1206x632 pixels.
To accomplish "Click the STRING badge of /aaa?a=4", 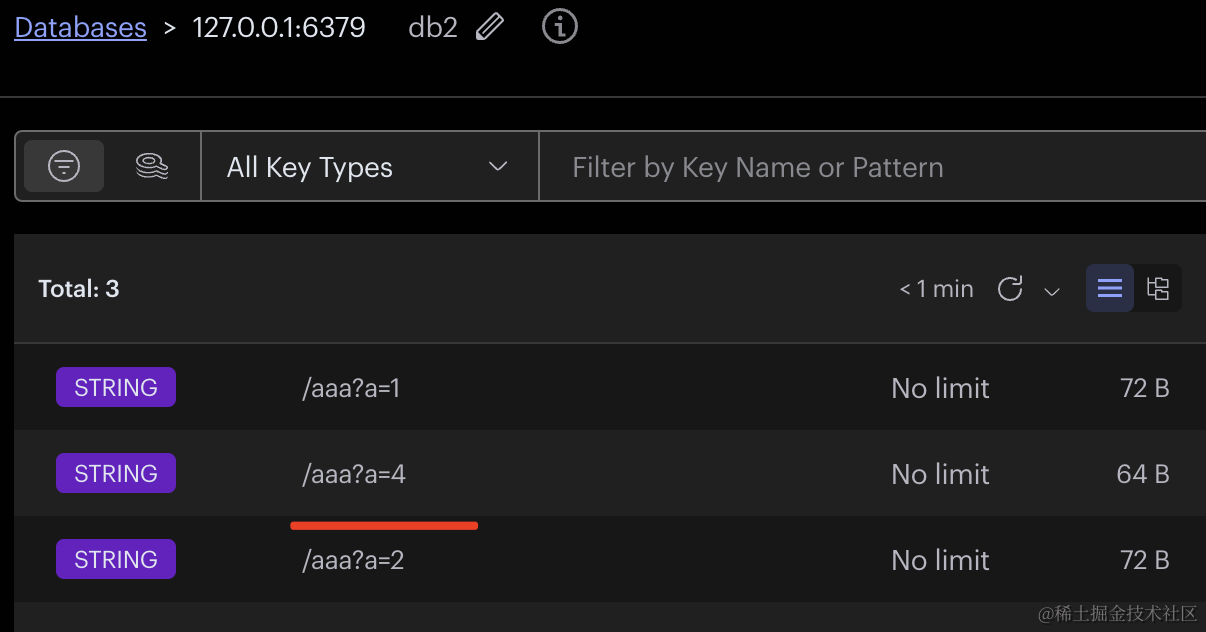I will 116,474.
